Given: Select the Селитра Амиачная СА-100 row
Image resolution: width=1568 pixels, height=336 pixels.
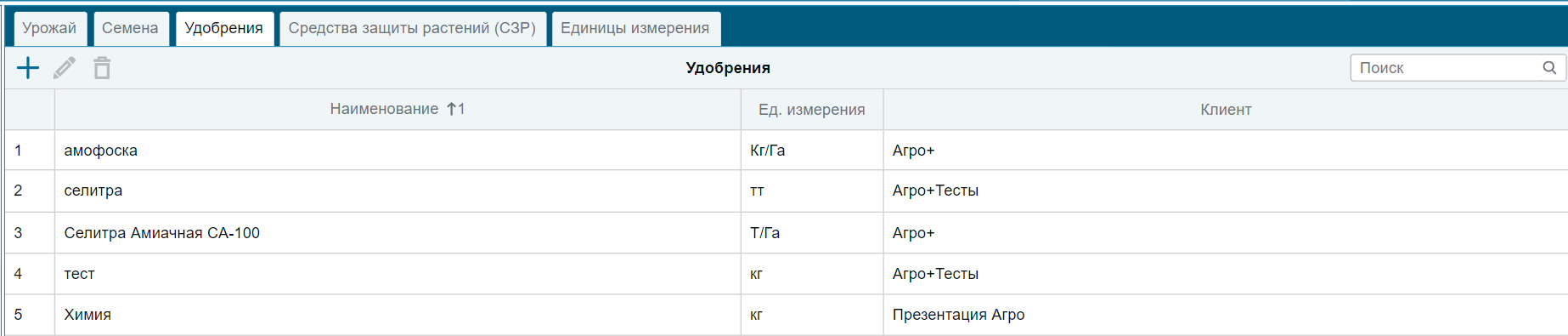Looking at the screenshot, I should [x=786, y=233].
